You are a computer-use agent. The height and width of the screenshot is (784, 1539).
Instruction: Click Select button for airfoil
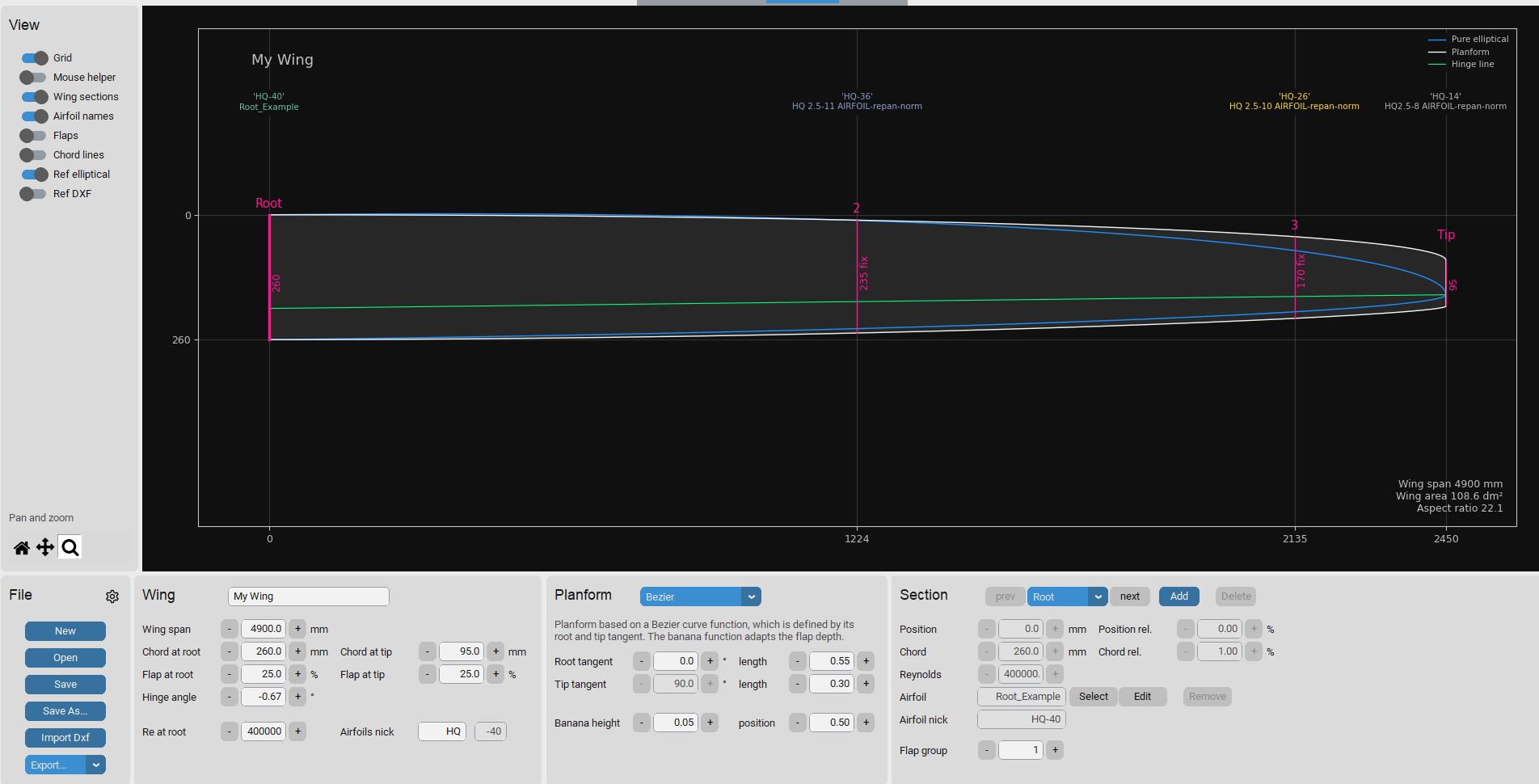click(1093, 697)
